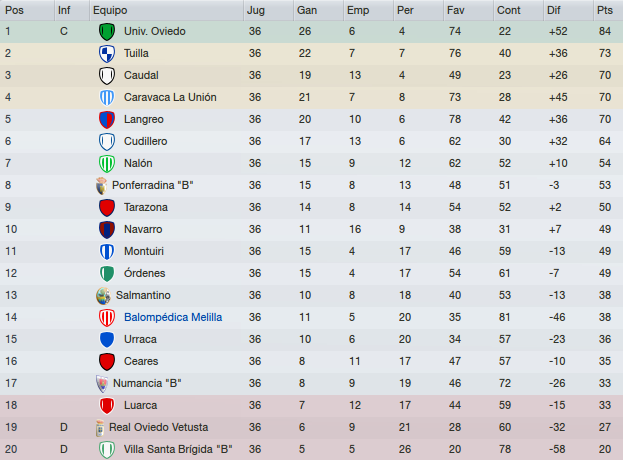Open the Caravaca La Unión team name
Viewport: 623px width, 460px height.
click(x=170, y=97)
